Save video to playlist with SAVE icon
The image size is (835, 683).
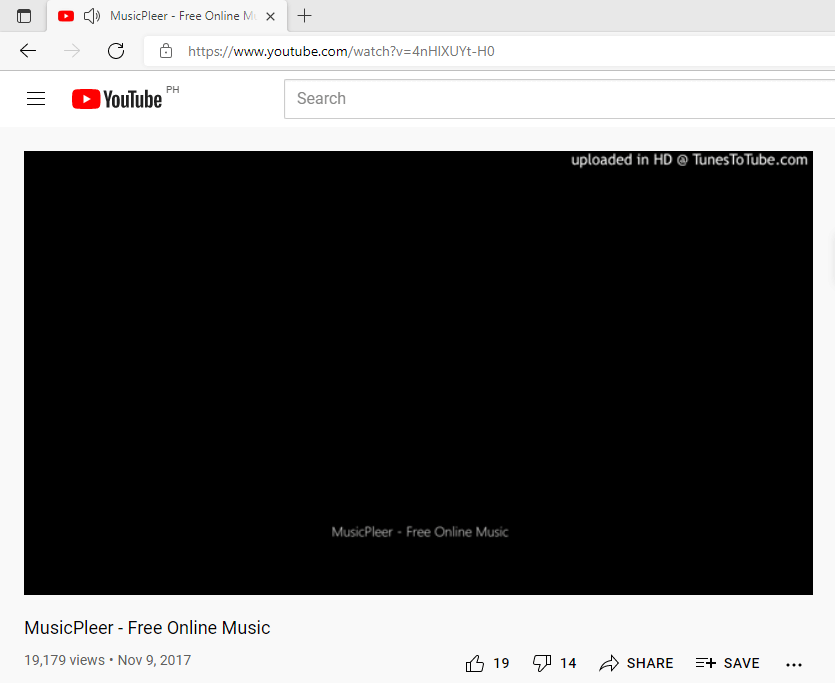(x=727, y=663)
